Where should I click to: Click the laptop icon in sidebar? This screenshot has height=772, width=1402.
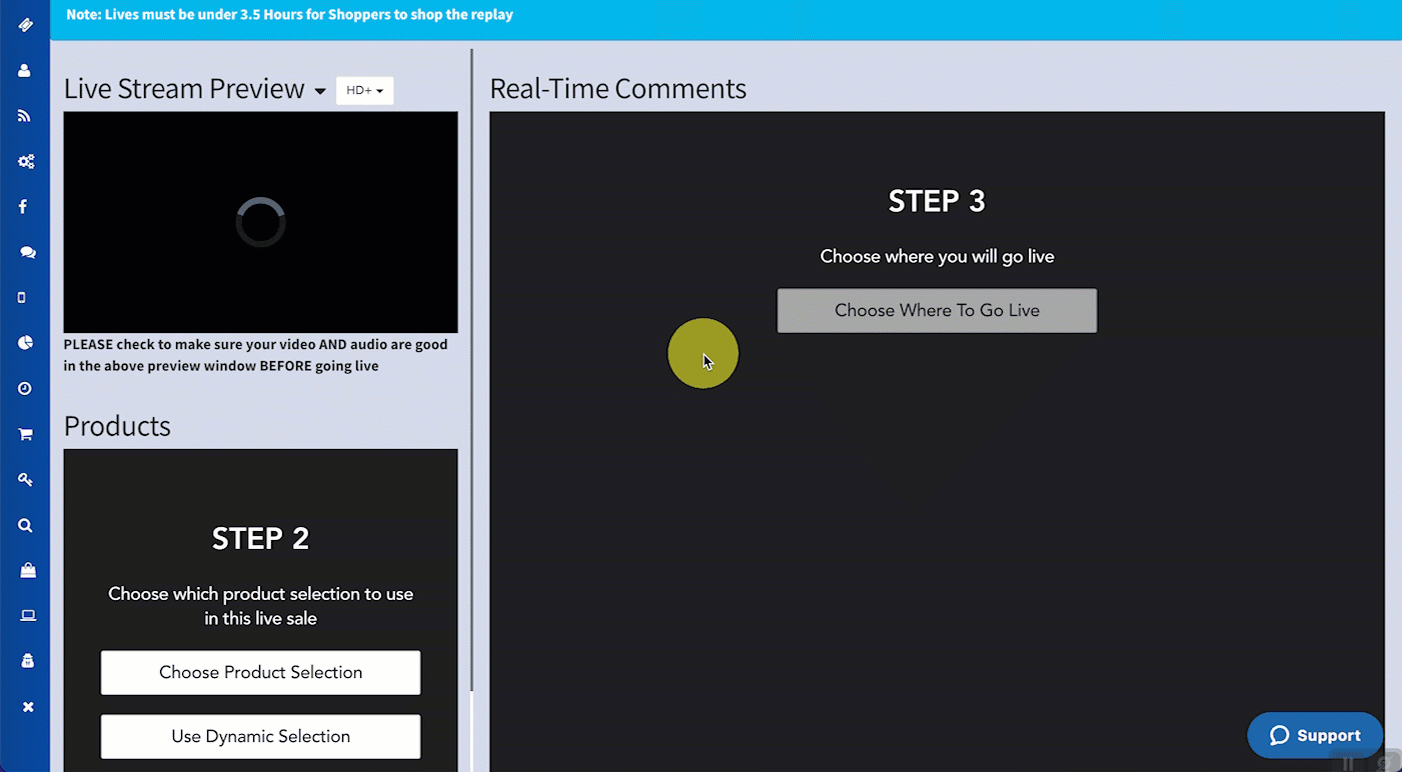point(27,616)
